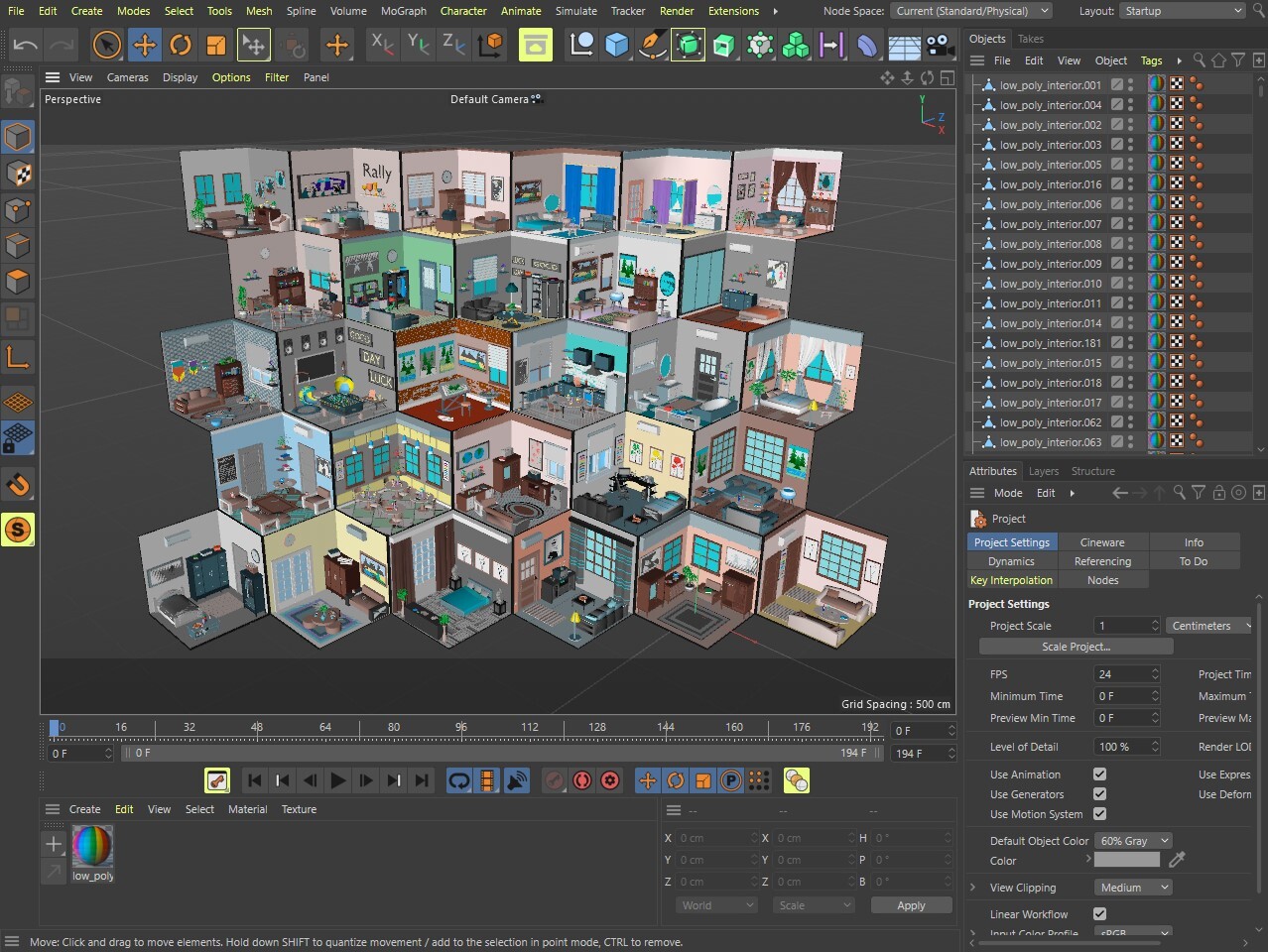
Task: Disable the Linear Workflow checkbox
Action: pyautogui.click(x=1099, y=914)
